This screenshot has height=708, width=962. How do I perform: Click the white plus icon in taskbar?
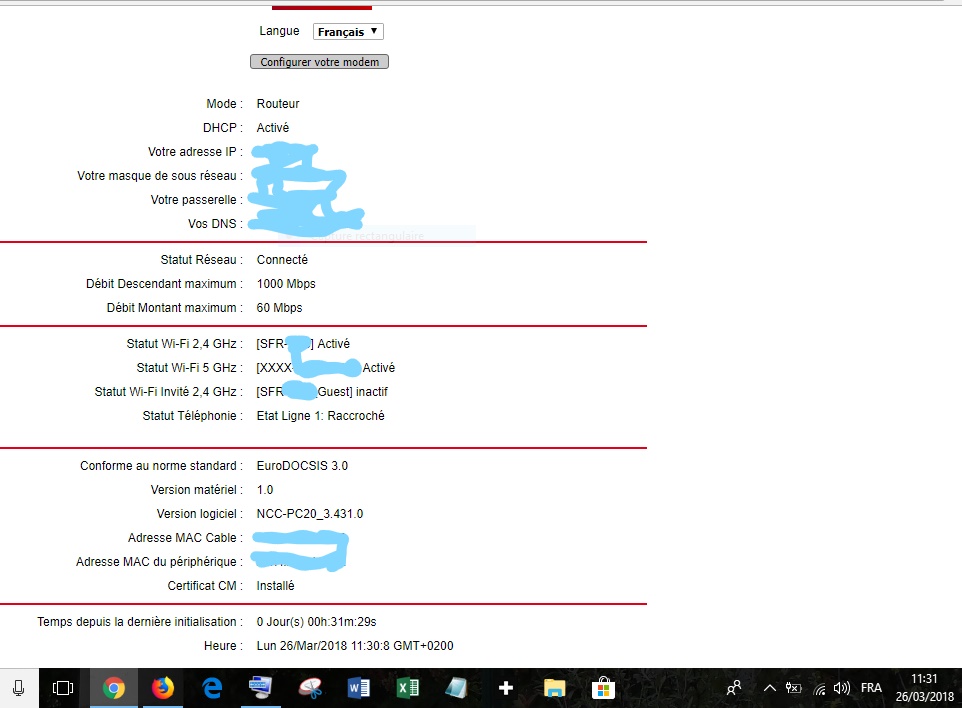[506, 688]
